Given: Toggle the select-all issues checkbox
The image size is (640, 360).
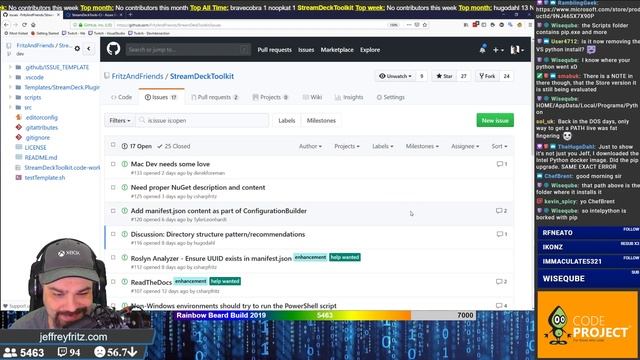Looking at the screenshot, I should pyautogui.click(x=113, y=145).
